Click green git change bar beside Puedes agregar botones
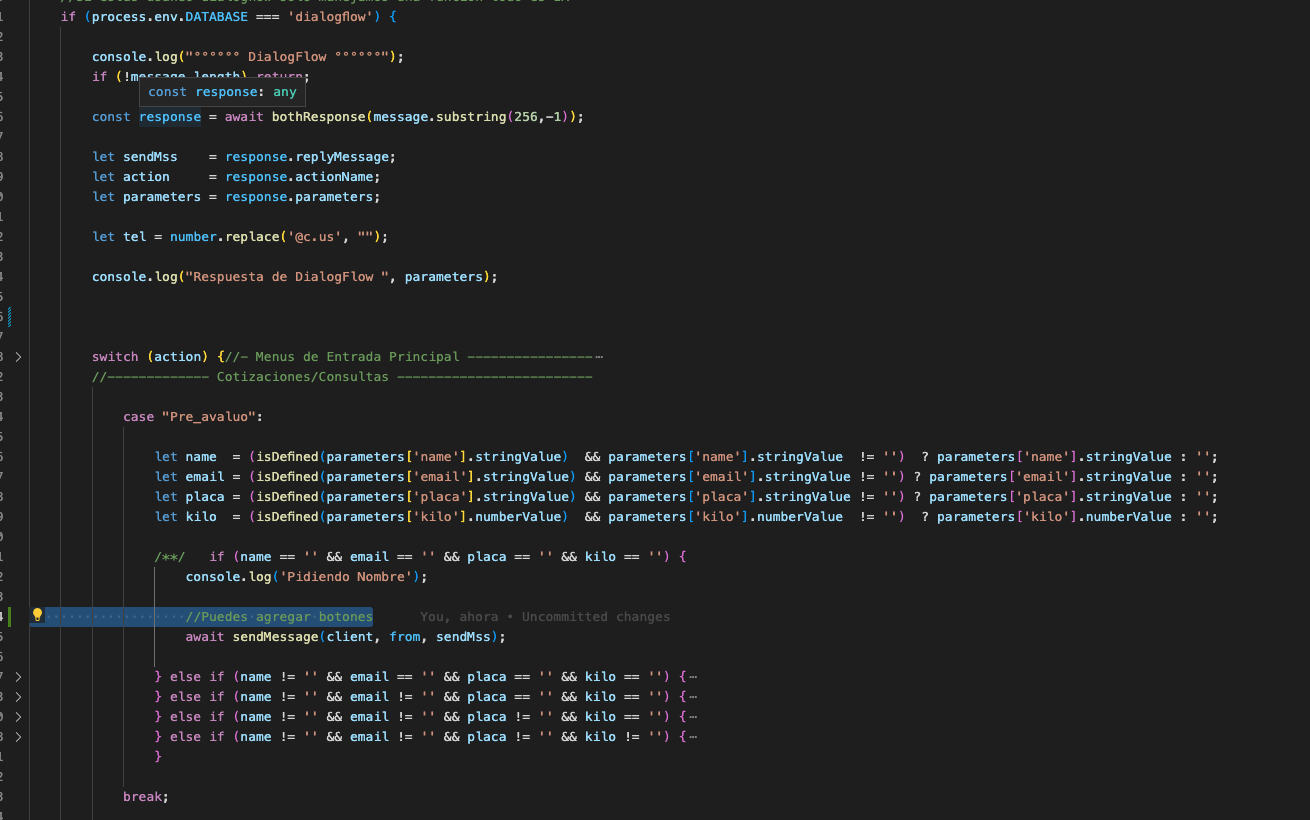The height and width of the screenshot is (820, 1310). (x=9, y=616)
